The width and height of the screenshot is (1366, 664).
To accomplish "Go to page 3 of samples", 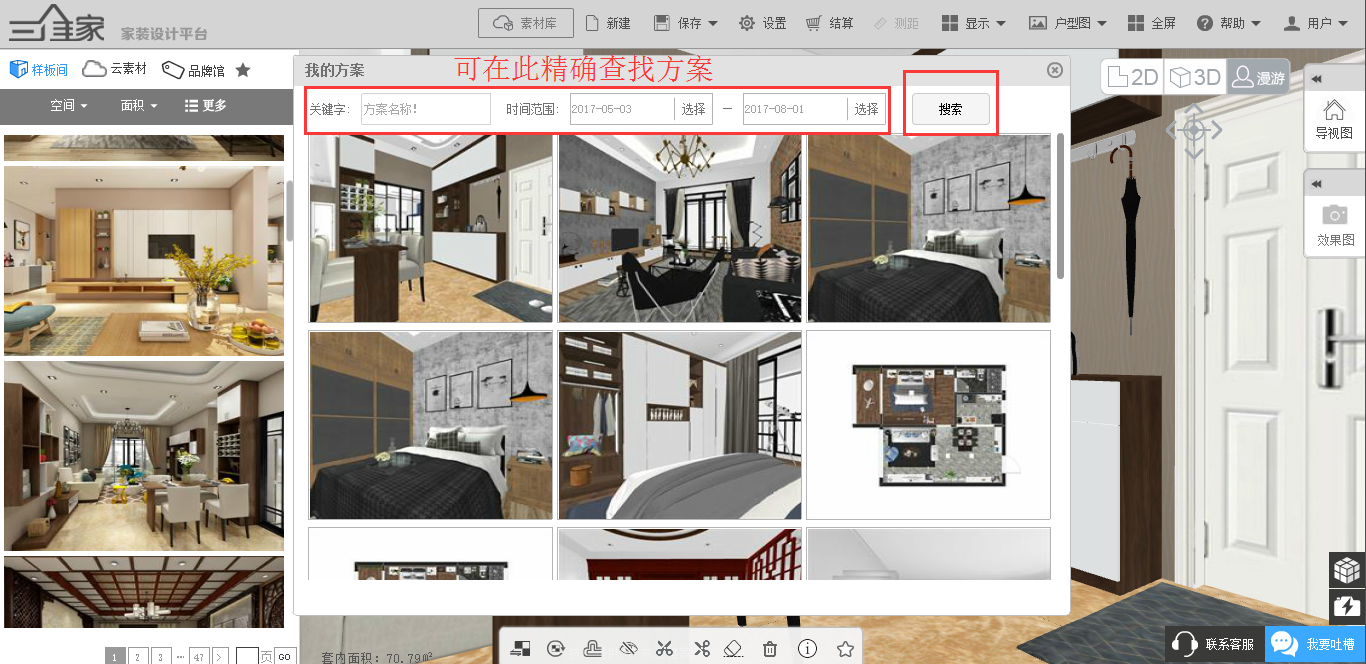I will [x=162, y=656].
